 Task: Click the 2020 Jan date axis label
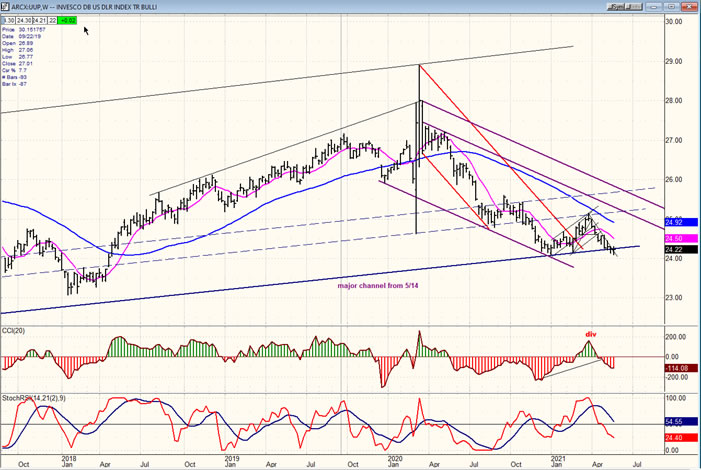point(394,462)
